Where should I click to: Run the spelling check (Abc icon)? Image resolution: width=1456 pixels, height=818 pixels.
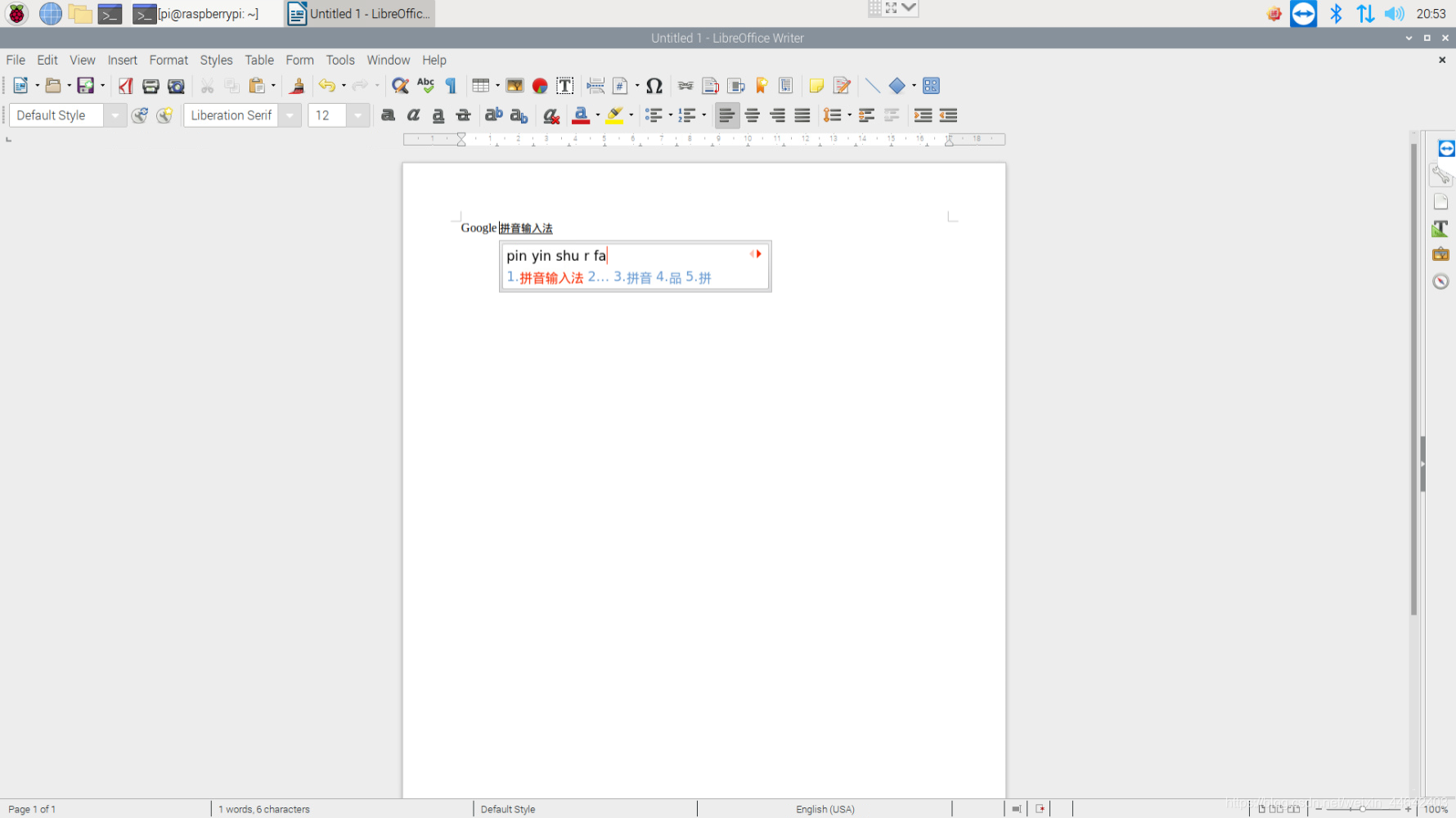point(425,86)
